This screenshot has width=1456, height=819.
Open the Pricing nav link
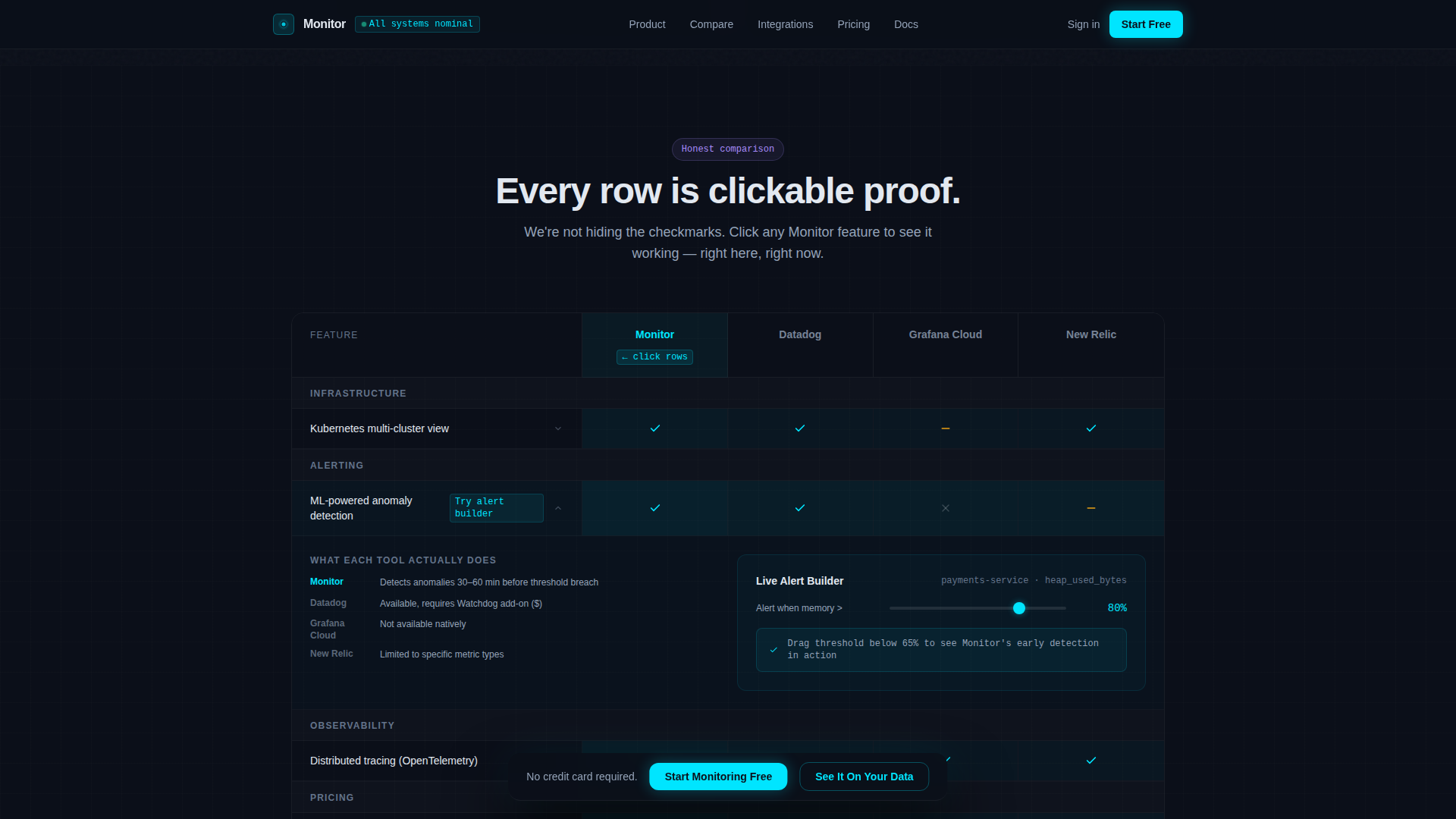tap(853, 24)
